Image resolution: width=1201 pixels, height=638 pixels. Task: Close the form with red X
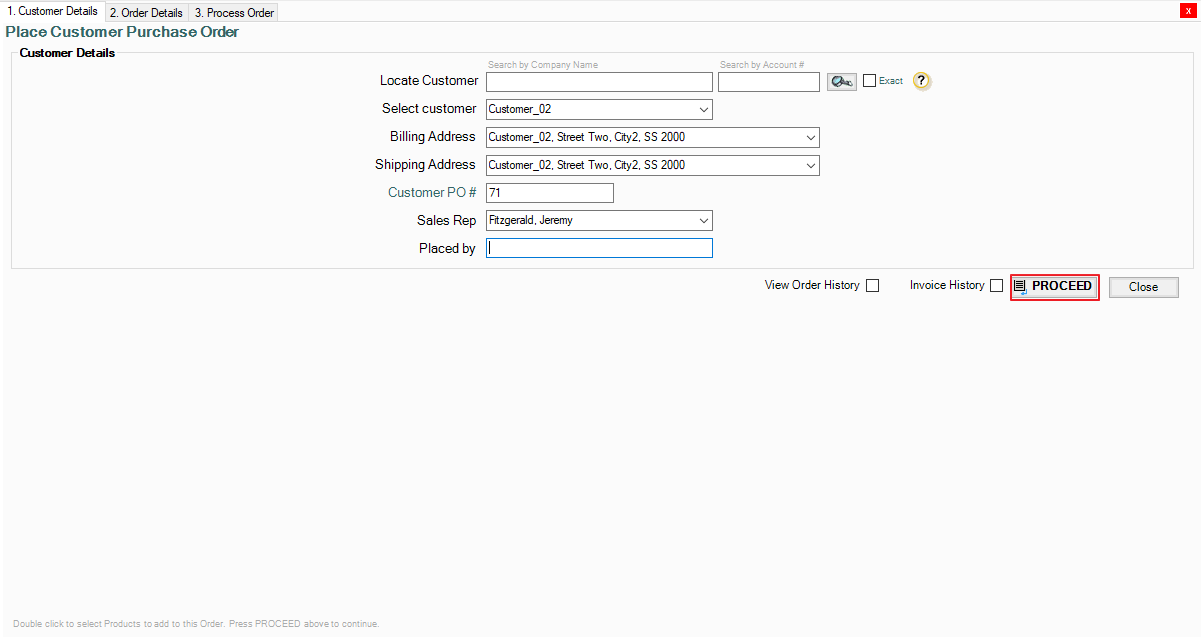click(x=1188, y=10)
